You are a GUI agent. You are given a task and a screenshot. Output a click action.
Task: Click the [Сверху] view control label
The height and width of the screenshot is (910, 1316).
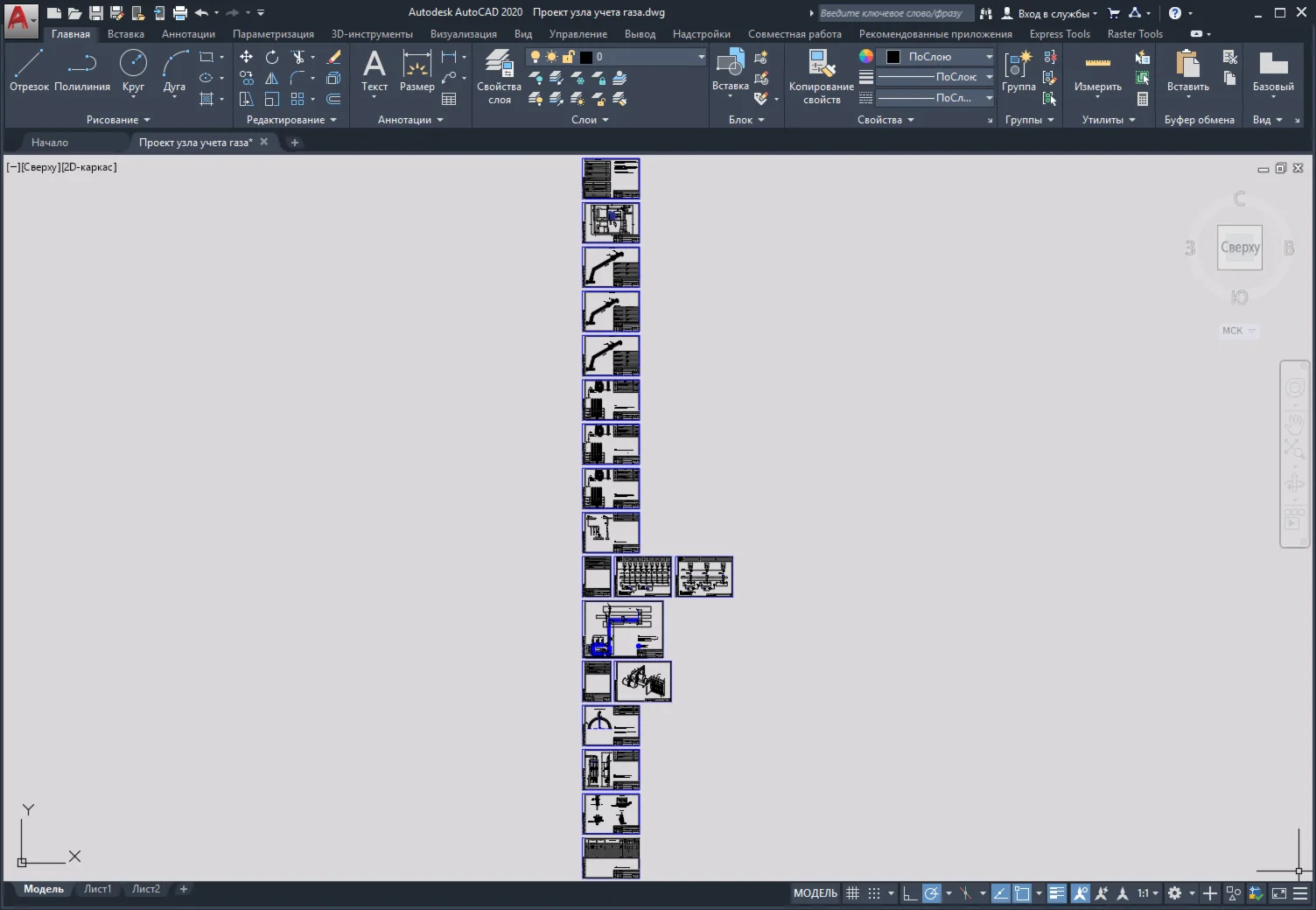click(x=40, y=167)
